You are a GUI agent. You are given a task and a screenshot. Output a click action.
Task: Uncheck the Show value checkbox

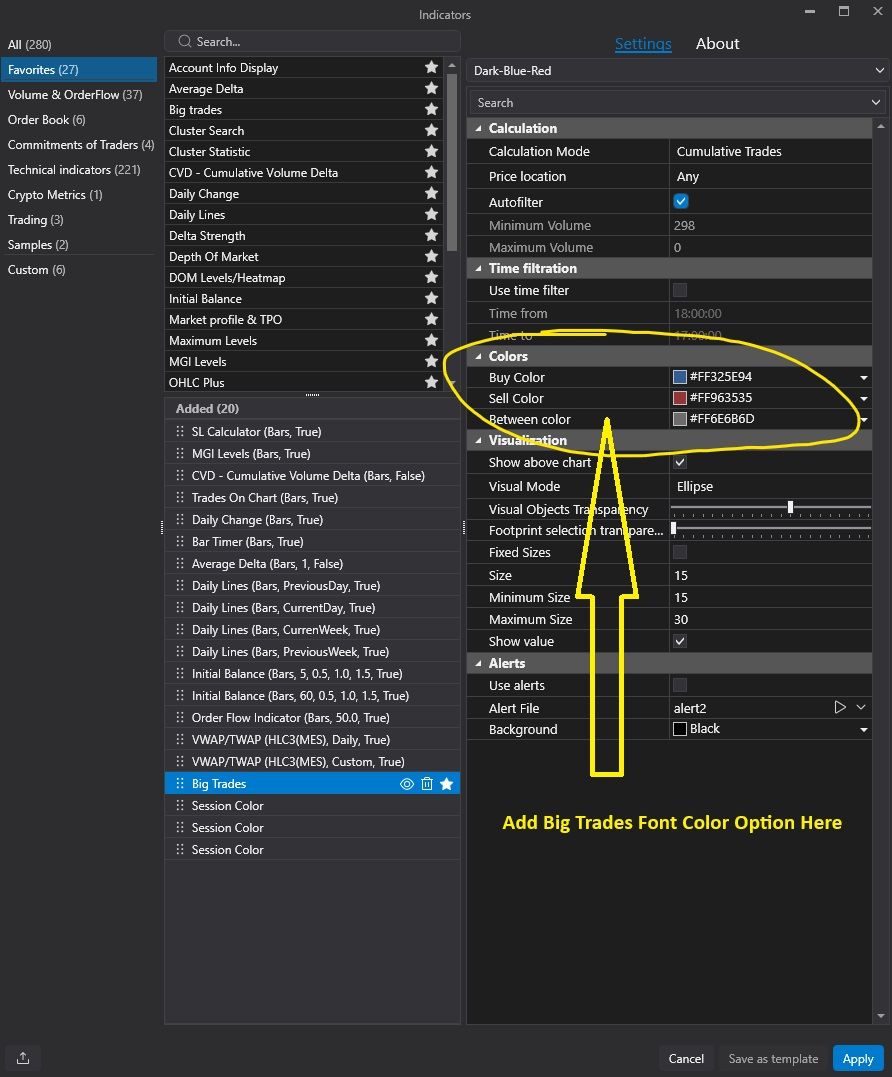tap(680, 641)
